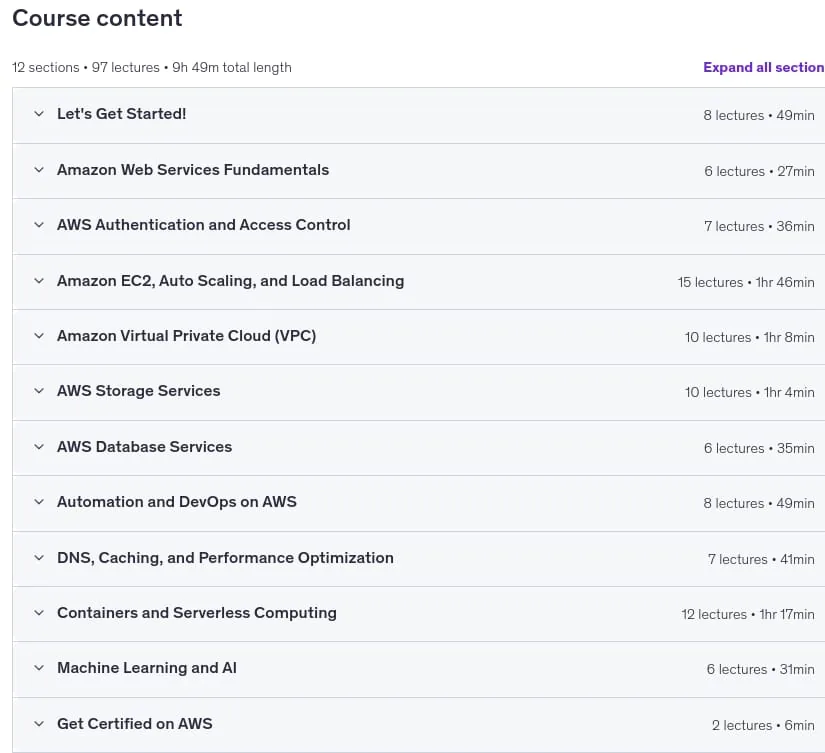
Task: Open Amazon EC2, Auto Scaling, and Load Balancing title
Action: tap(230, 281)
